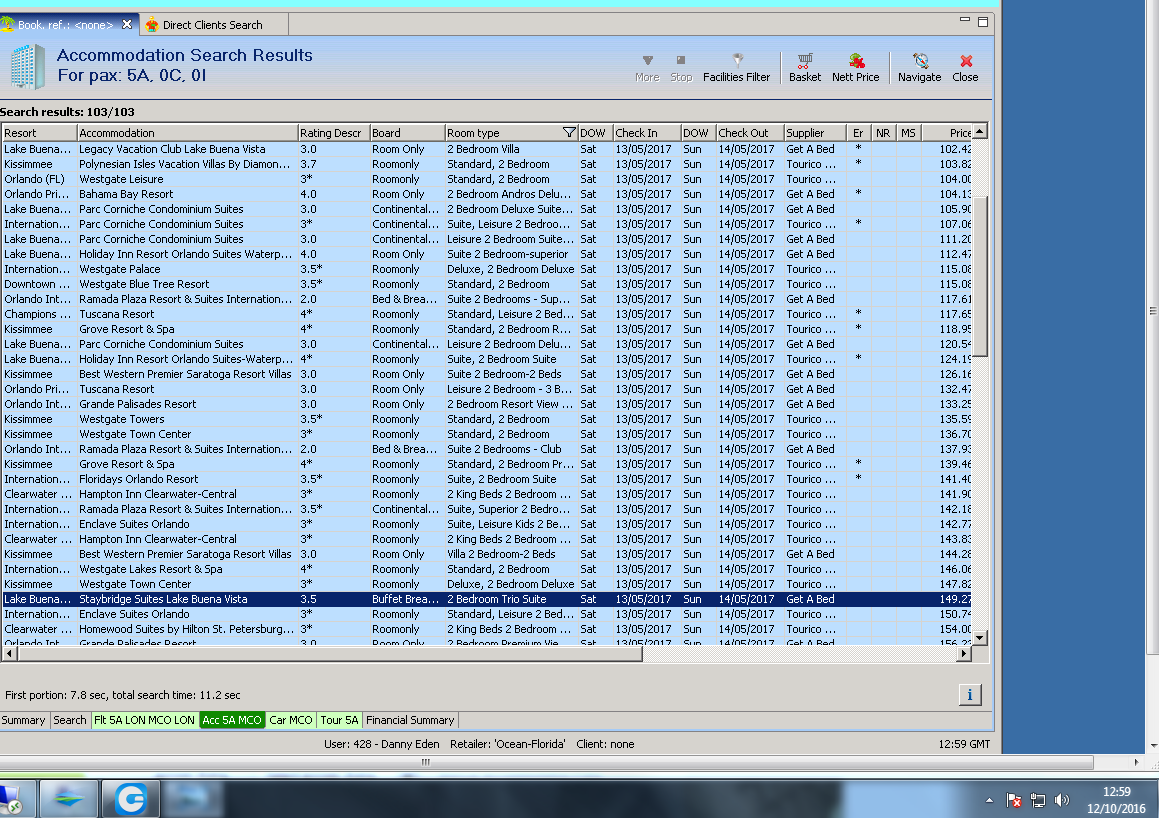Open the Financial Summary tab

pos(410,720)
